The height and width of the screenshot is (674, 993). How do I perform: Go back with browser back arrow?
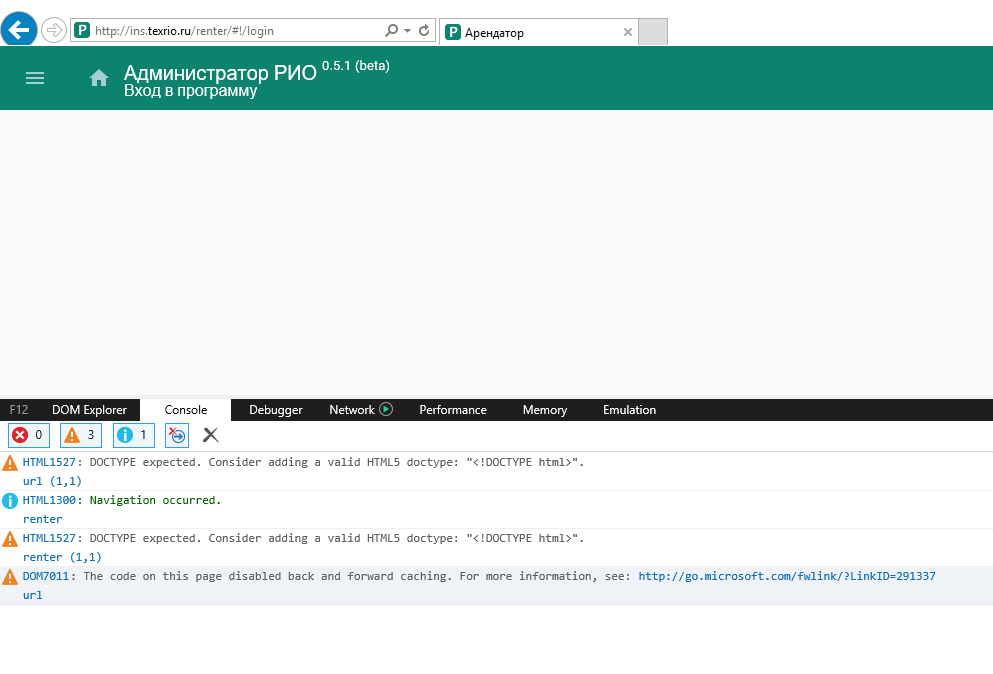21,31
